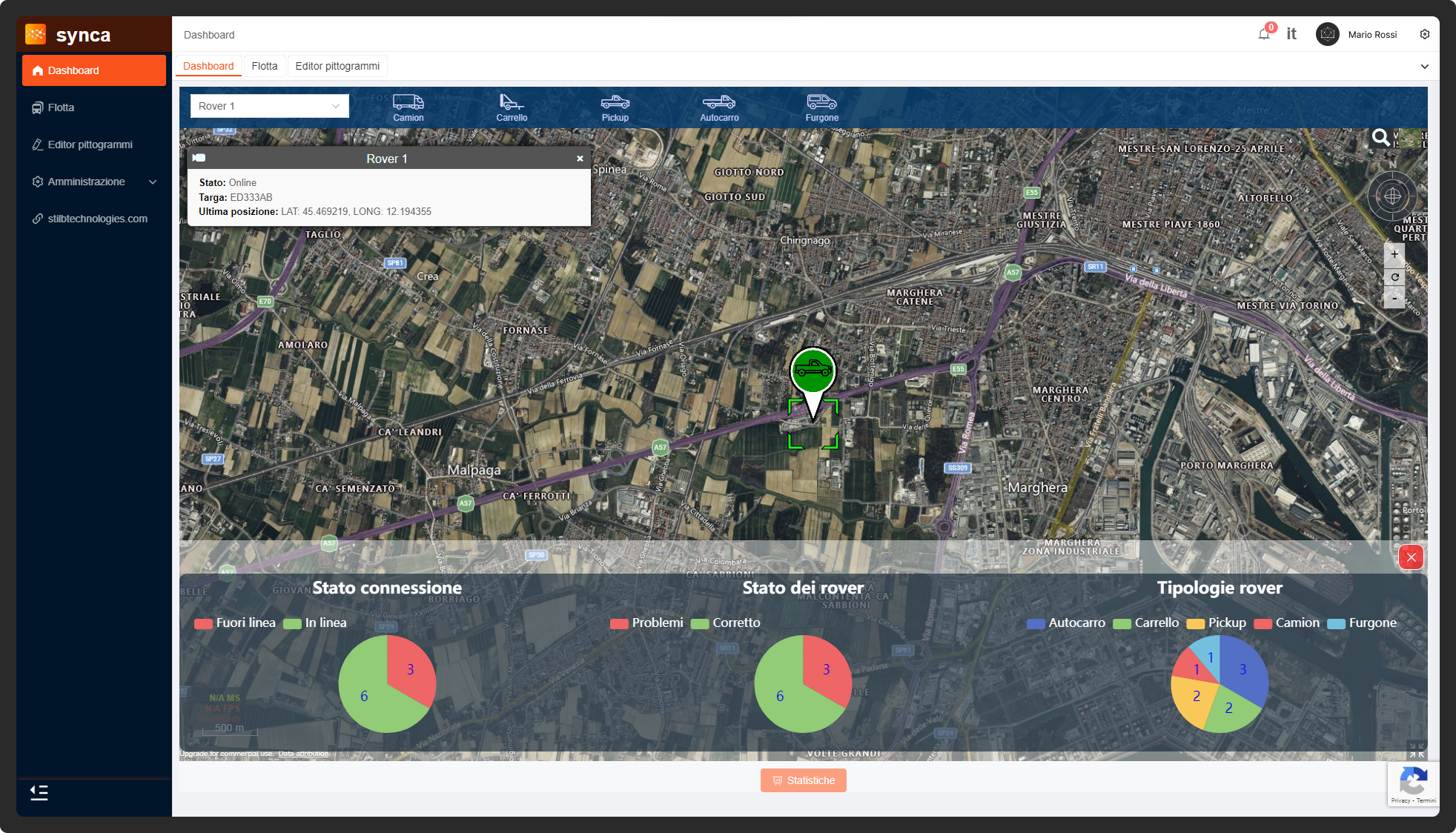Screen dimensions: 1456x833
Task: Collapse map fullscreen arrows icon
Action: coord(1417,749)
